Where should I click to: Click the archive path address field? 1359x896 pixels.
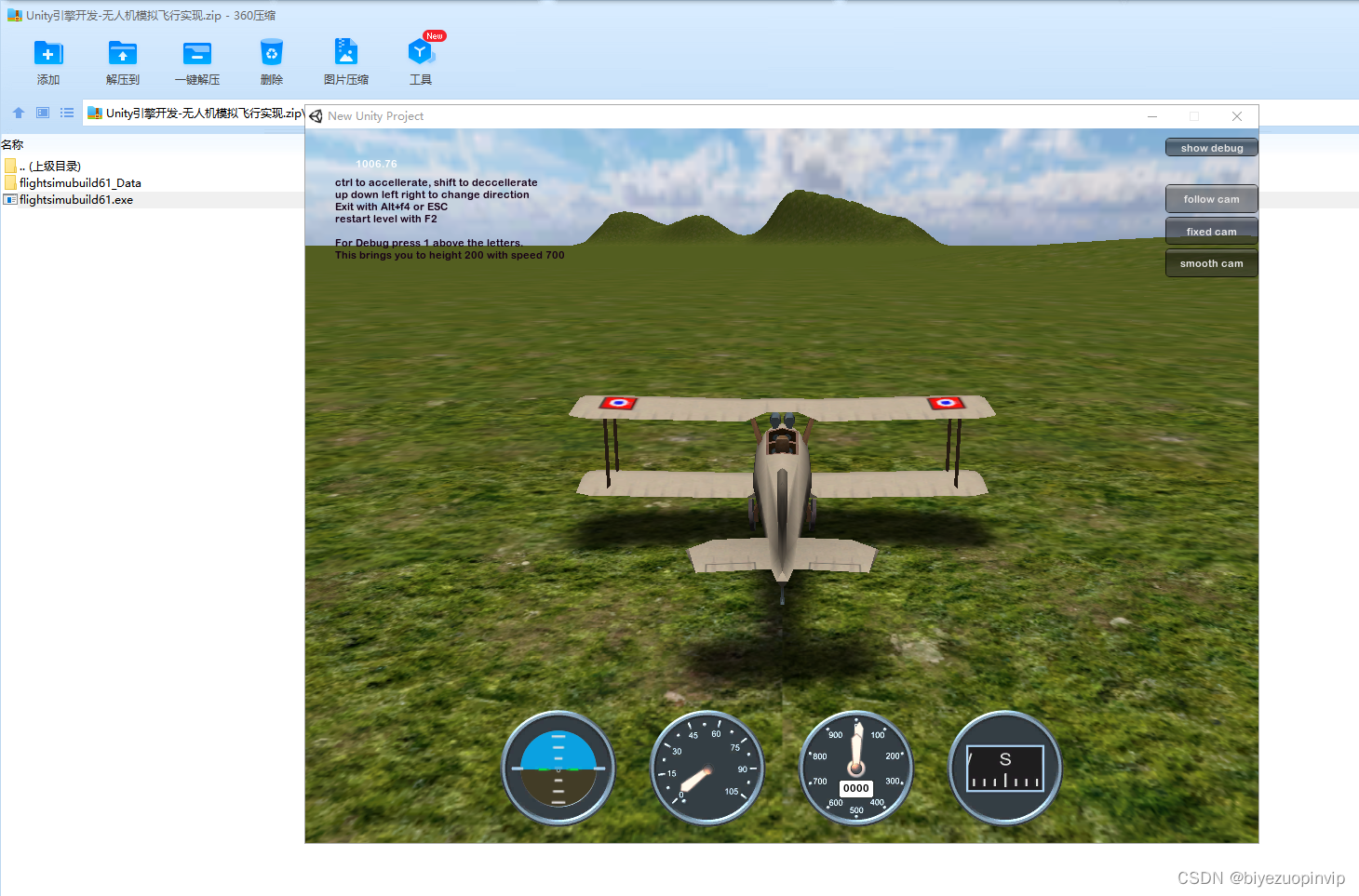point(194,114)
